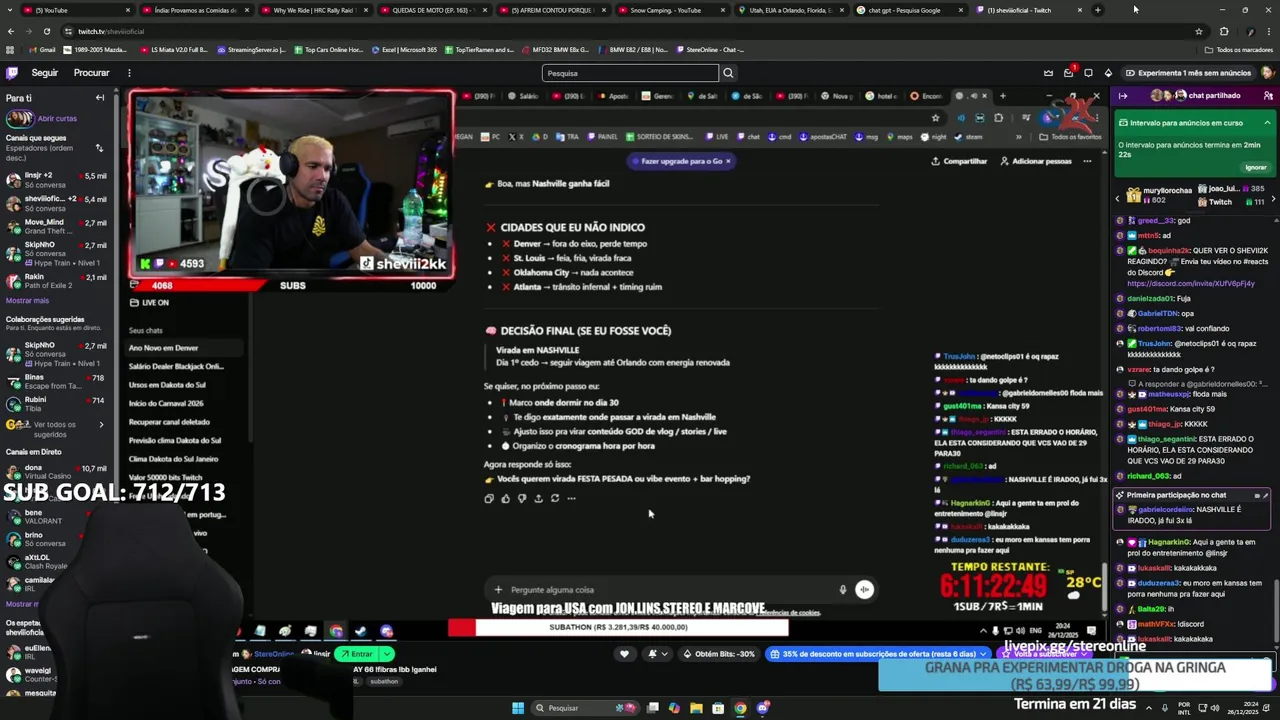Open the Procurar tab in Twitch navigation
The width and height of the screenshot is (1280, 720).
click(91, 73)
